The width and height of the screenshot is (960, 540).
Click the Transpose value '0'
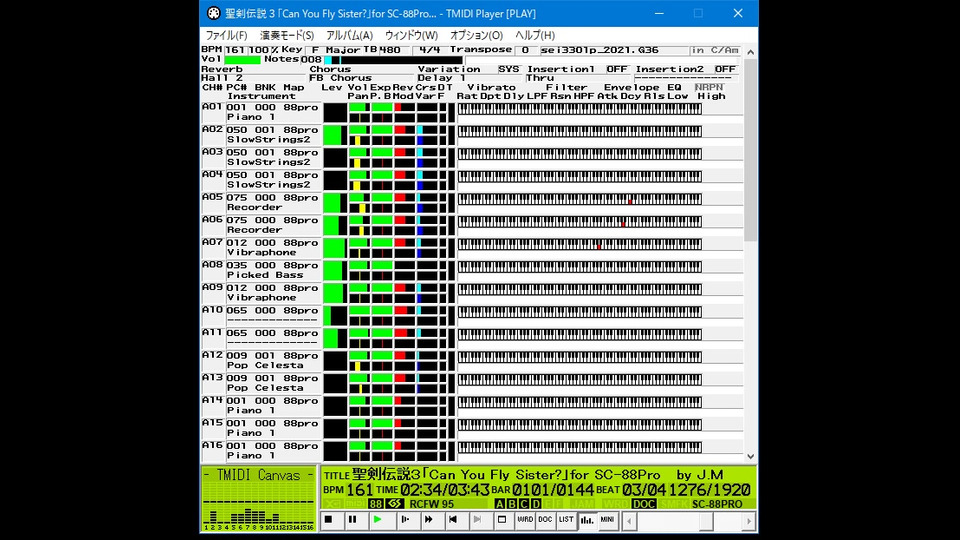525,50
